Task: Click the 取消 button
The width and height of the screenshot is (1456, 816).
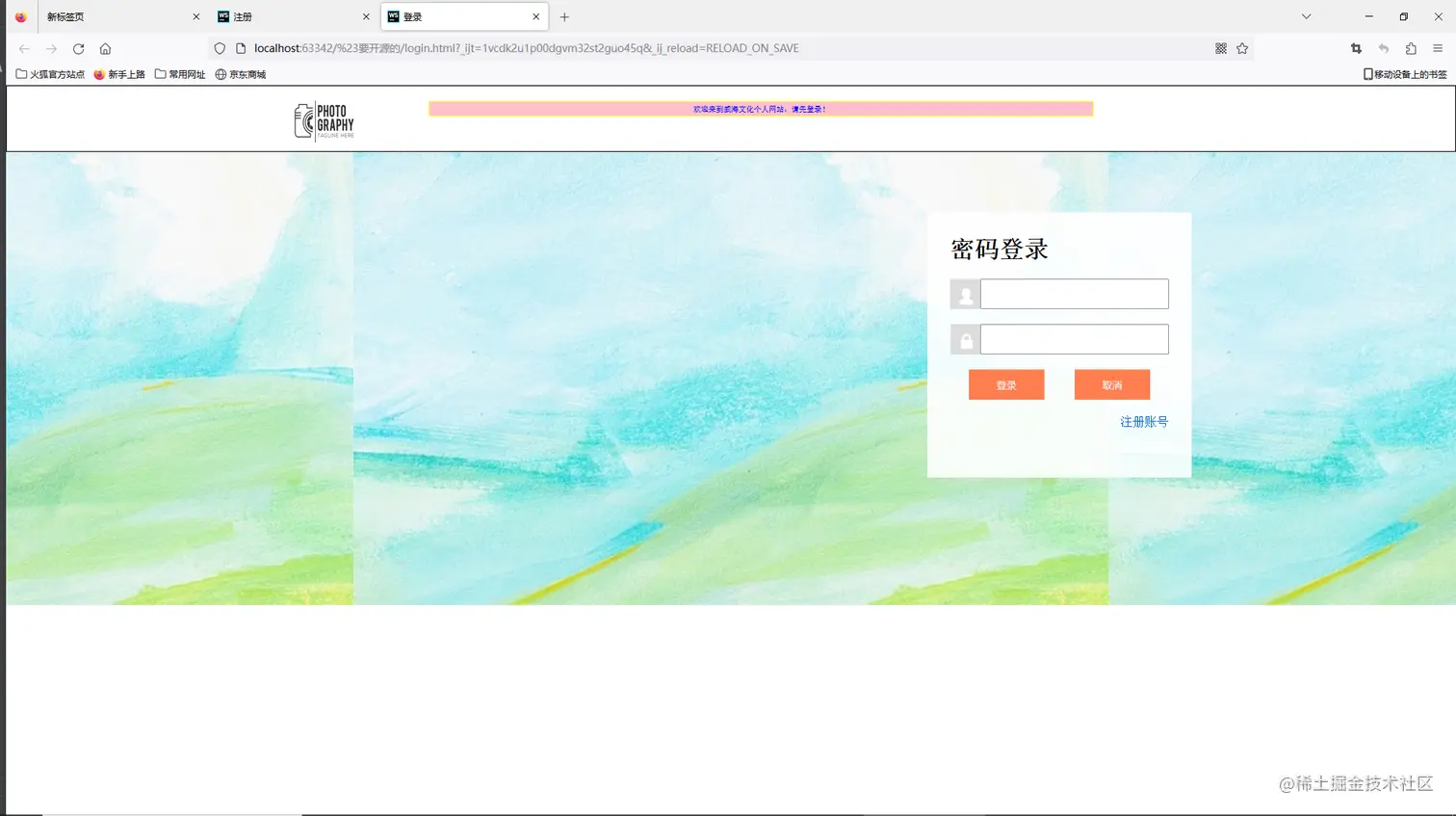Action: pos(1112,384)
